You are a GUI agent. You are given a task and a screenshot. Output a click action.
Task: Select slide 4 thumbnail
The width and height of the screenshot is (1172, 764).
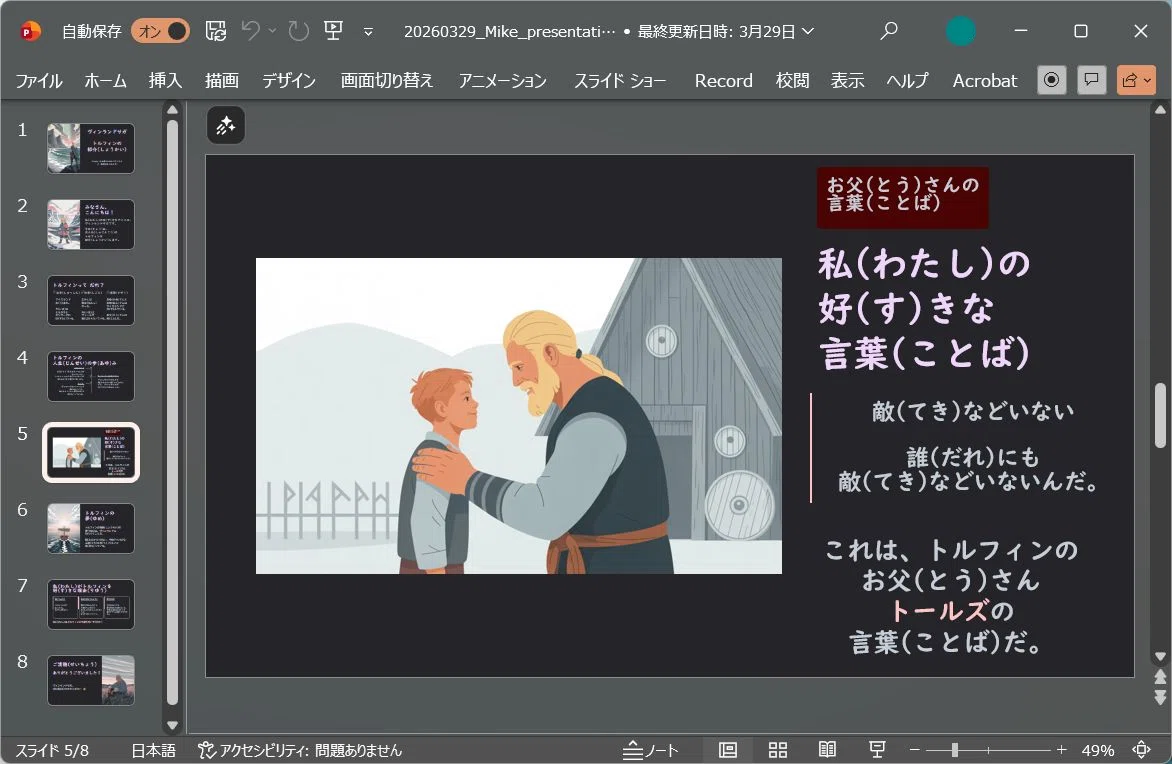pos(90,377)
